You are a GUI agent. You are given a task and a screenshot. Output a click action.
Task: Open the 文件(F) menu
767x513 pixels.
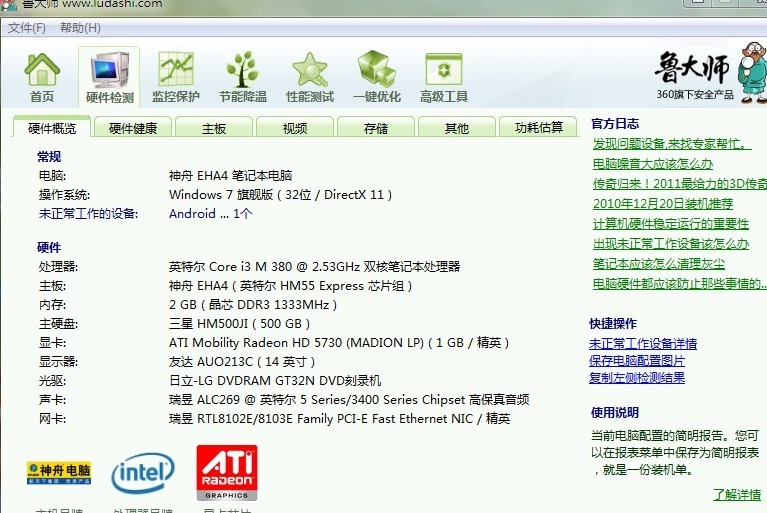(27, 28)
